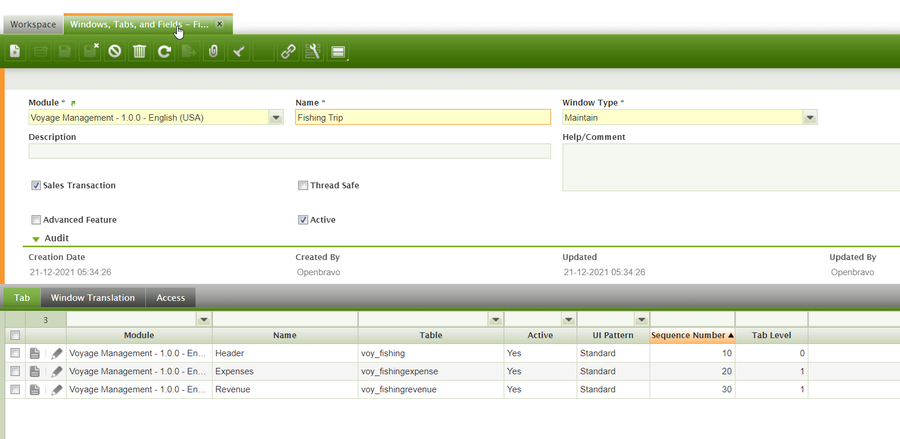The height and width of the screenshot is (439, 900).
Task: Click the edit pencil on Expenses row
Action: point(56,372)
